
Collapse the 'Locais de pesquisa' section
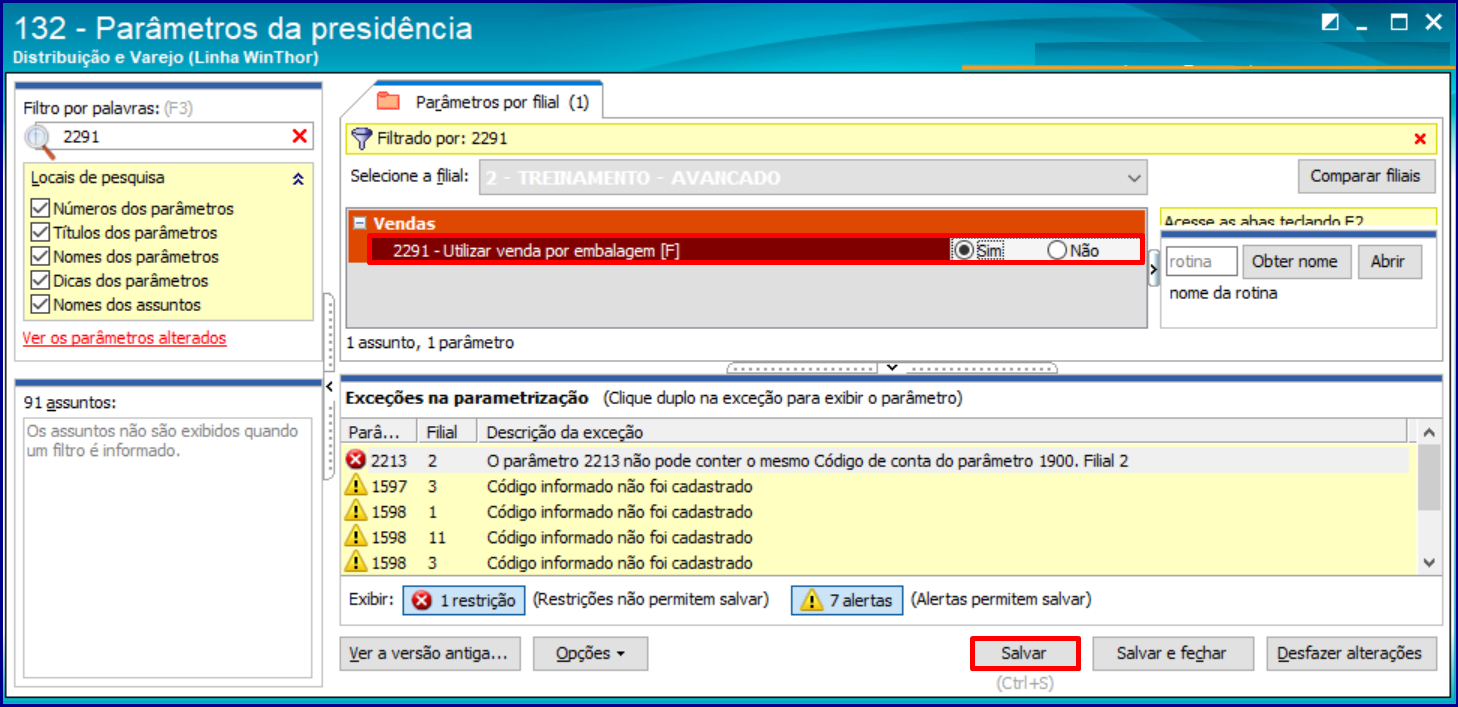coord(297,179)
